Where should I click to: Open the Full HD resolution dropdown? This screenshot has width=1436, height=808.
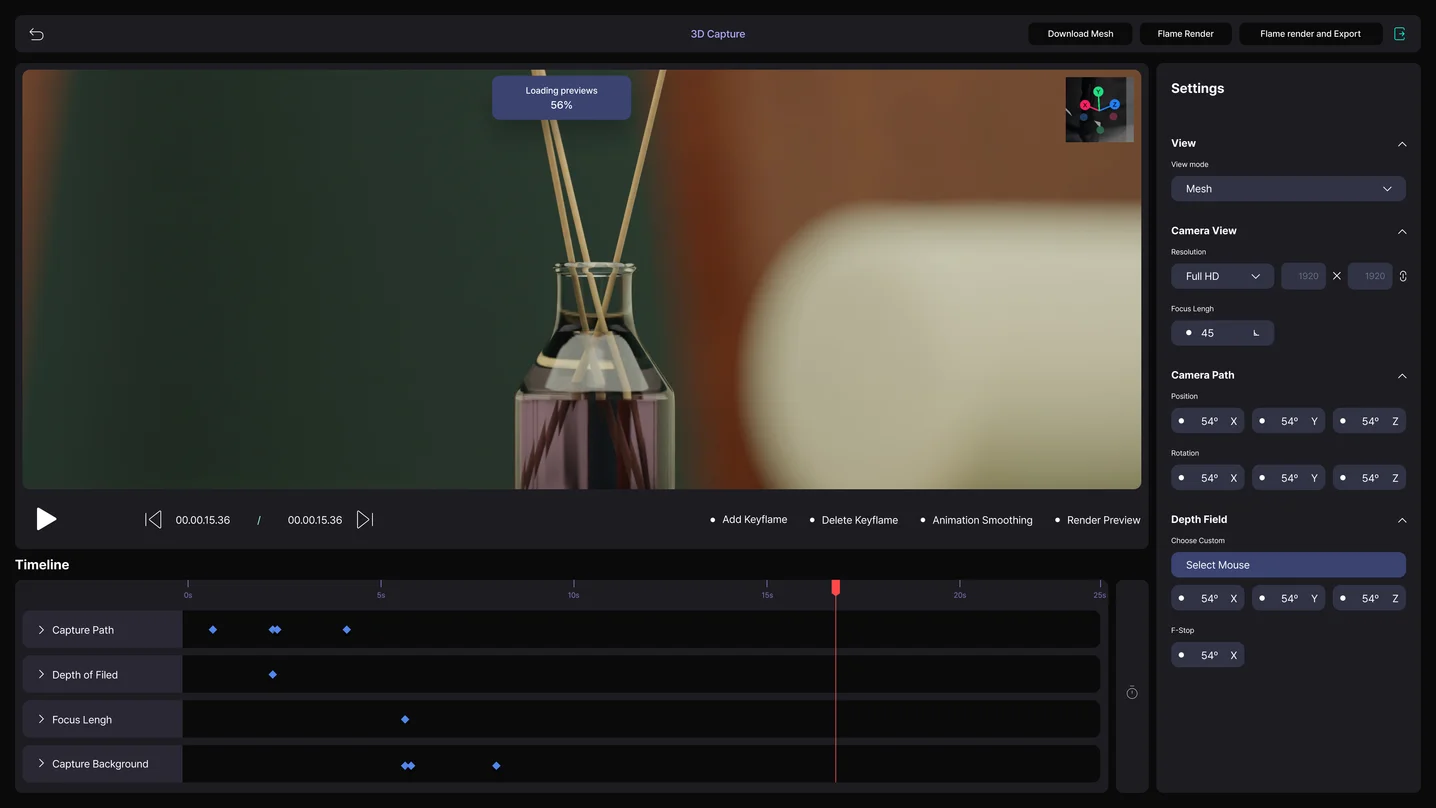tap(1222, 276)
